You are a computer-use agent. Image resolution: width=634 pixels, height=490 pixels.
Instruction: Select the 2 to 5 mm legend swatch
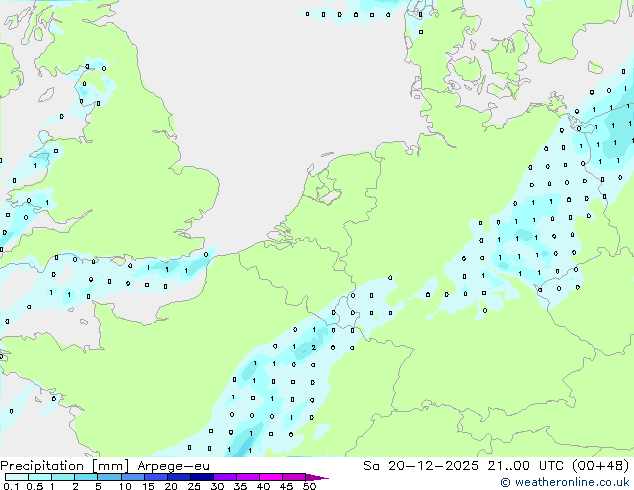(x=86, y=477)
